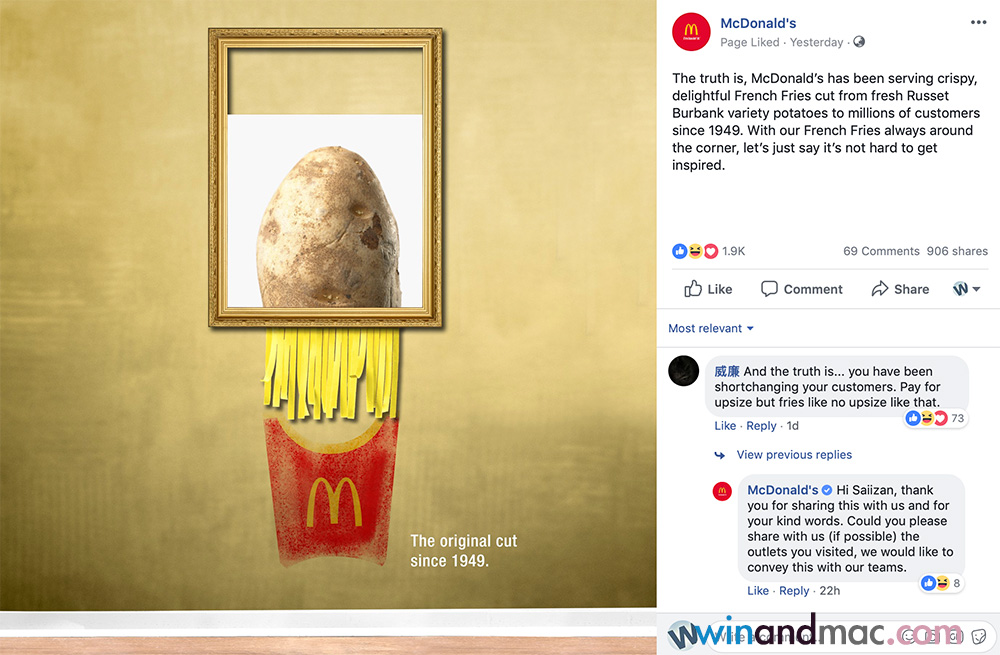This screenshot has width=1000, height=655.
Task: Open the 69 Comments link
Action: (x=881, y=251)
